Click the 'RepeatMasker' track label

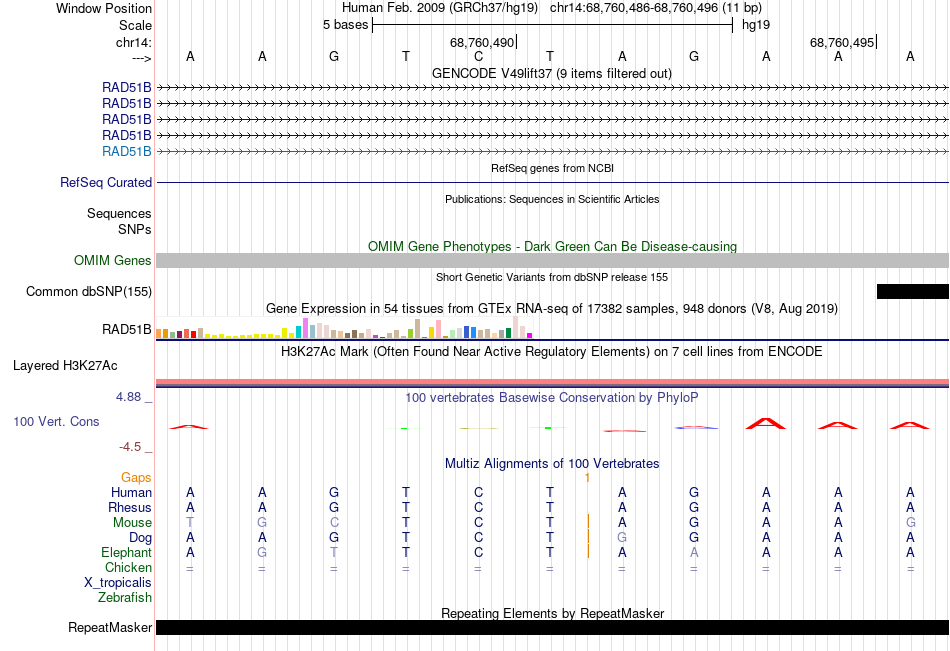[x=110, y=627]
